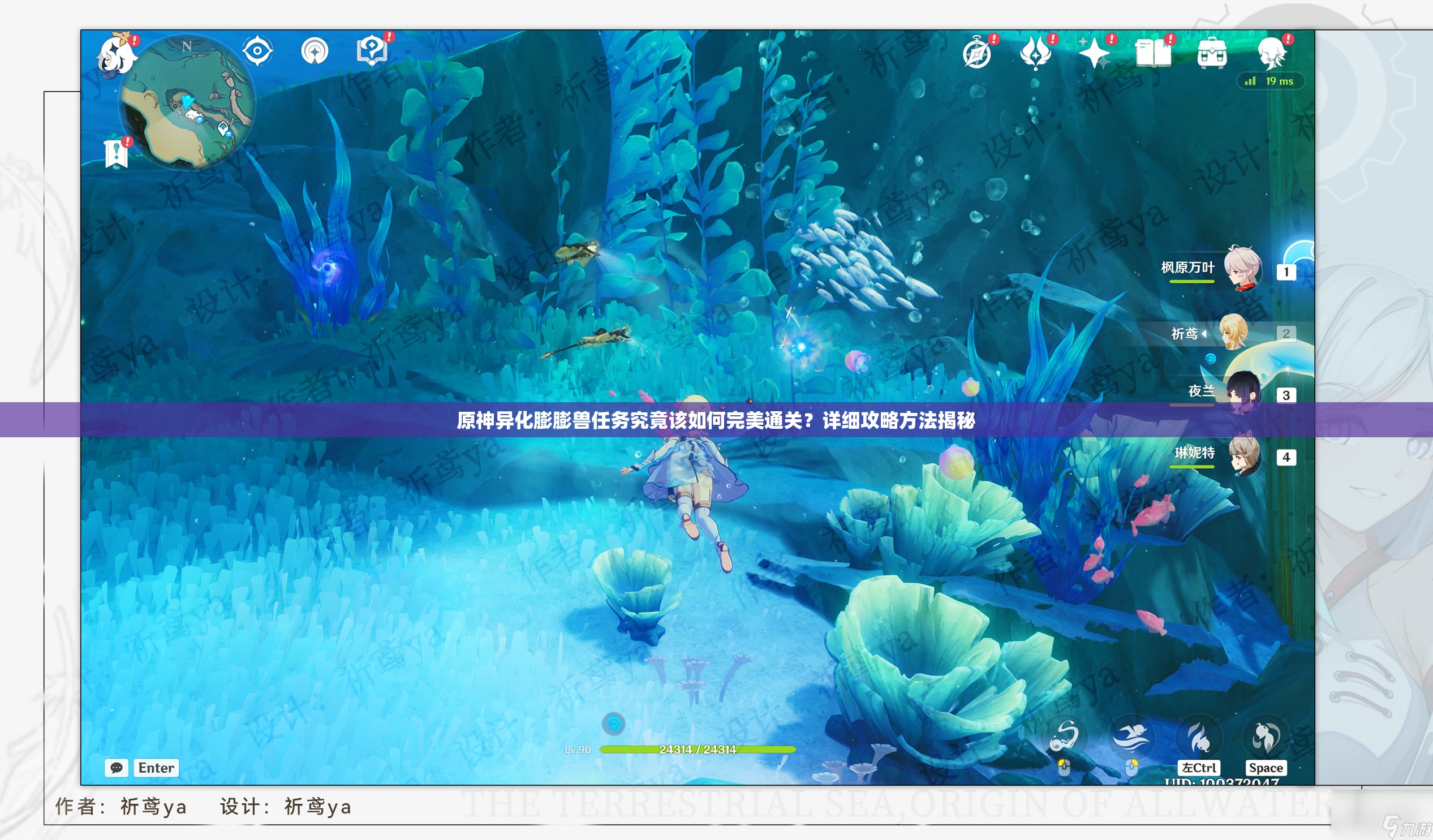Open the tutorial question mark icon

click(372, 50)
